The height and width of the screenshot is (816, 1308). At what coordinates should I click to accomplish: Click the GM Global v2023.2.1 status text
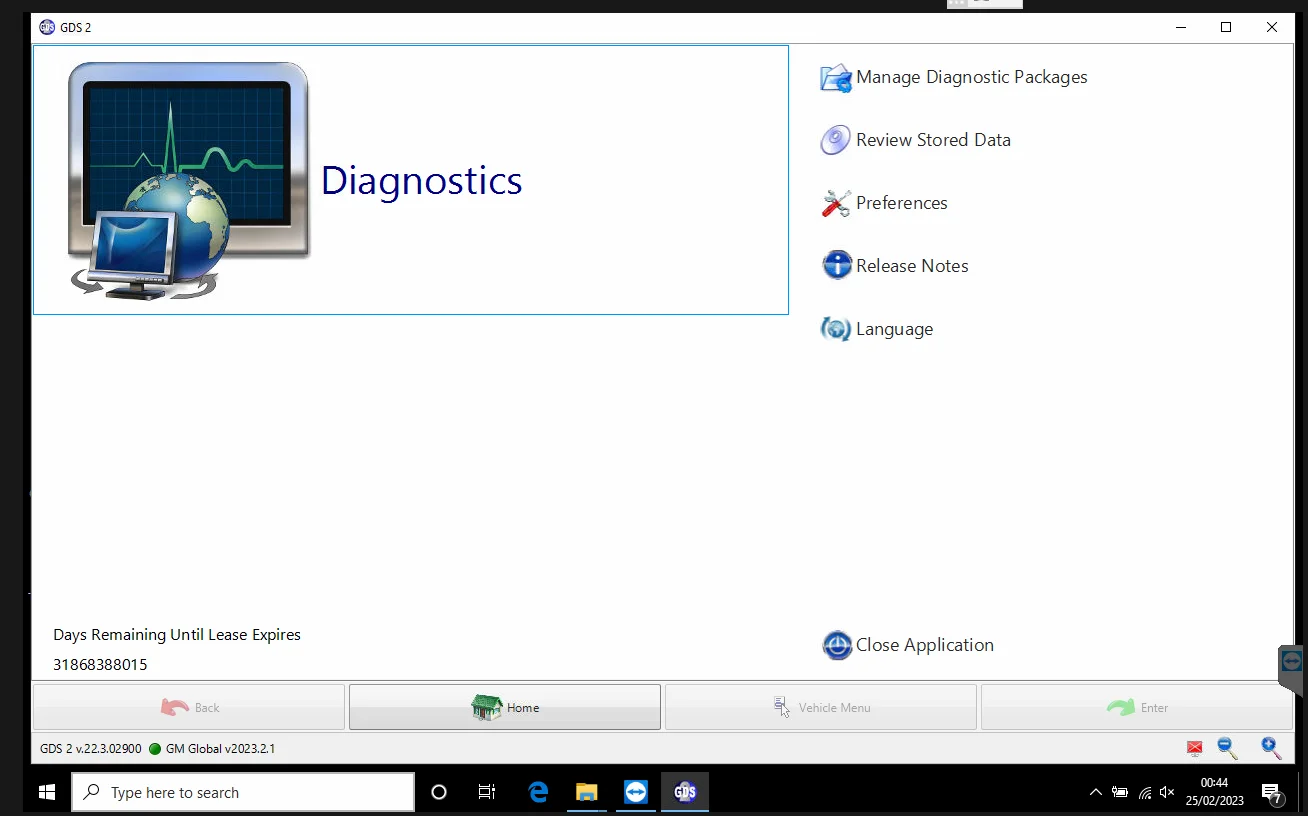tap(222, 748)
